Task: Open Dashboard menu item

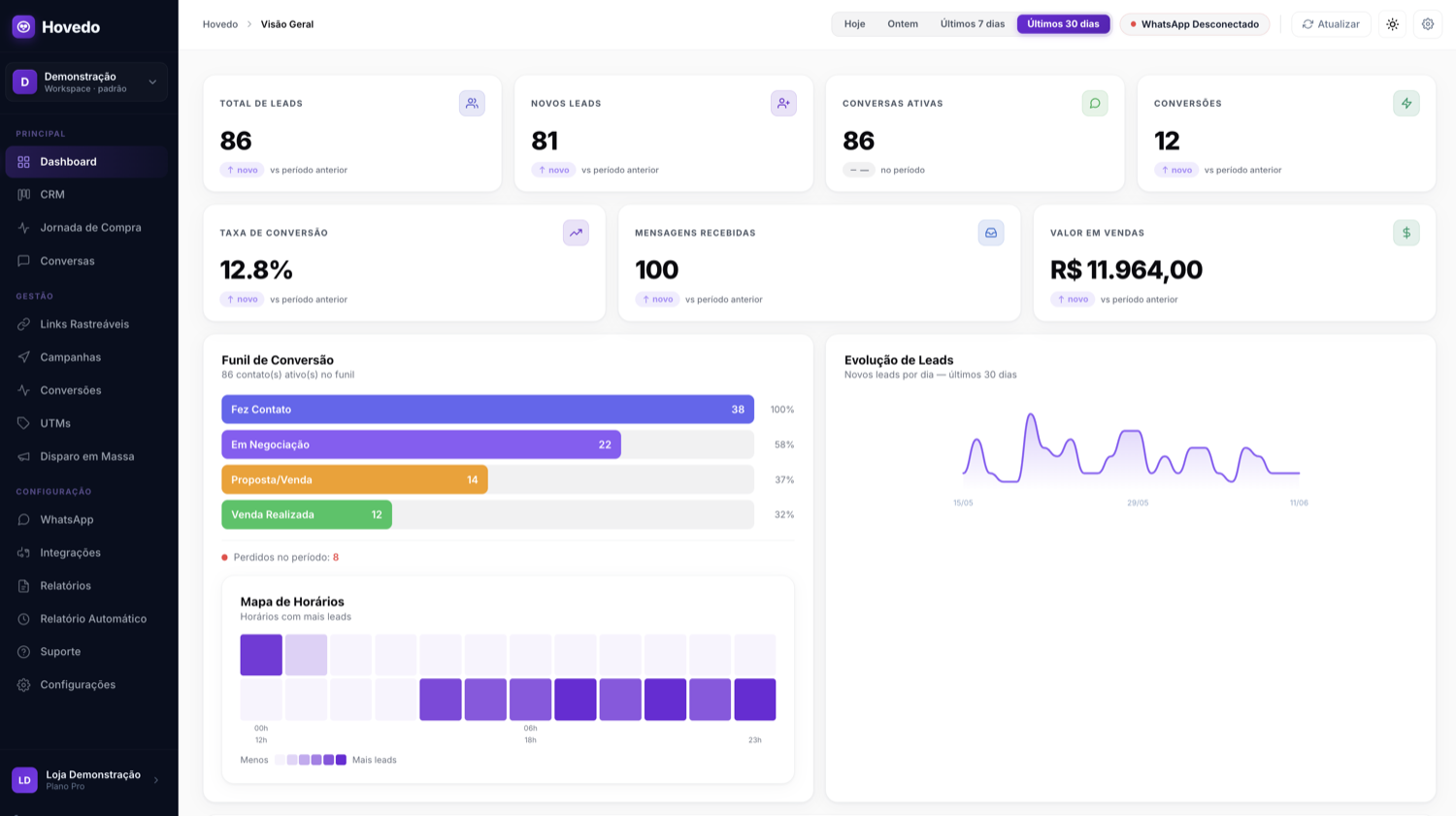Action: [x=86, y=162]
